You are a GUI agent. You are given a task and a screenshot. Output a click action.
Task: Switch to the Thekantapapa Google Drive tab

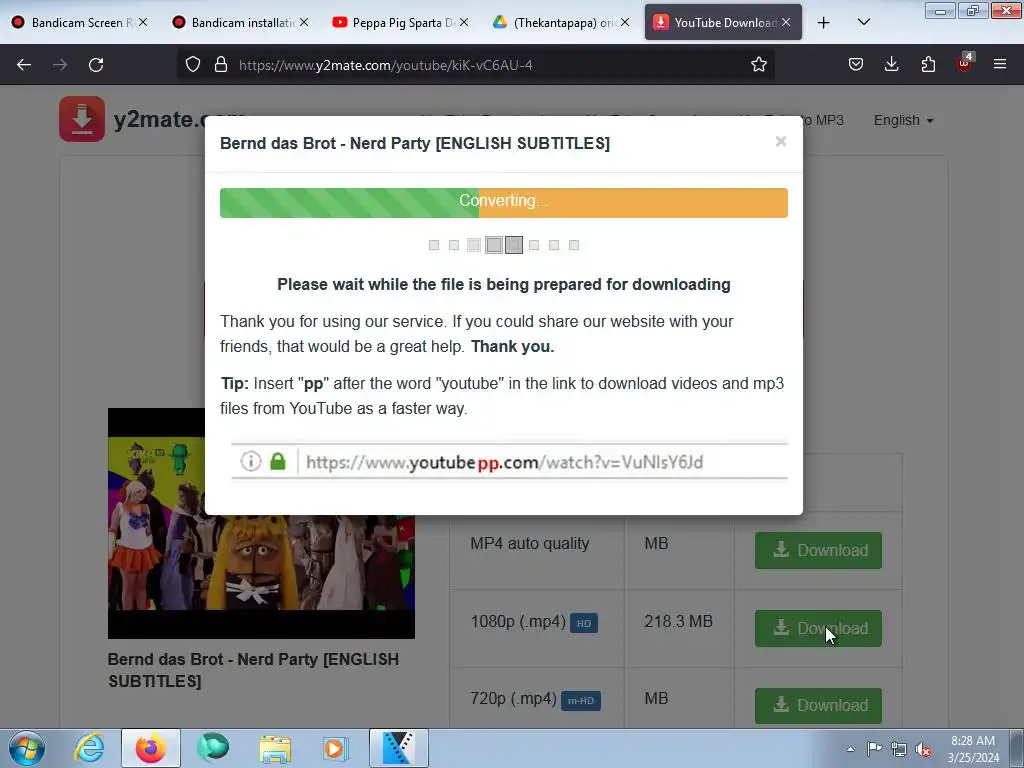click(561, 23)
